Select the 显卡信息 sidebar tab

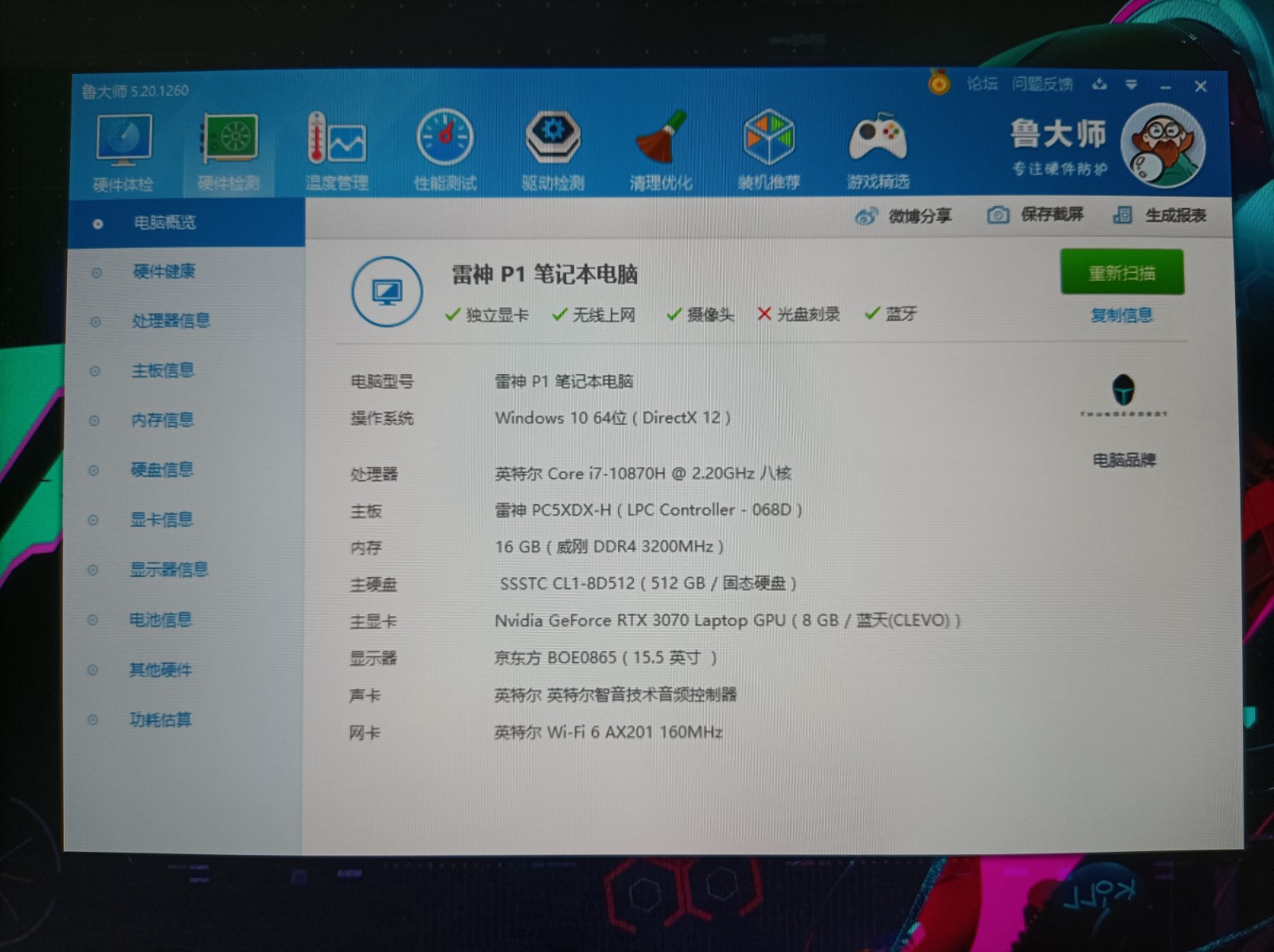tap(183, 520)
